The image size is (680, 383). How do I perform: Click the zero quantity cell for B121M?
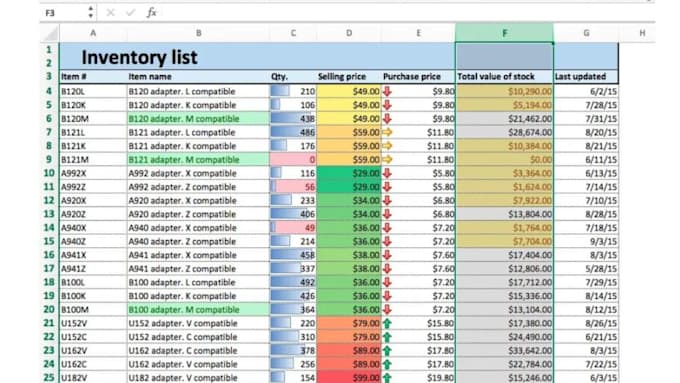click(293, 159)
